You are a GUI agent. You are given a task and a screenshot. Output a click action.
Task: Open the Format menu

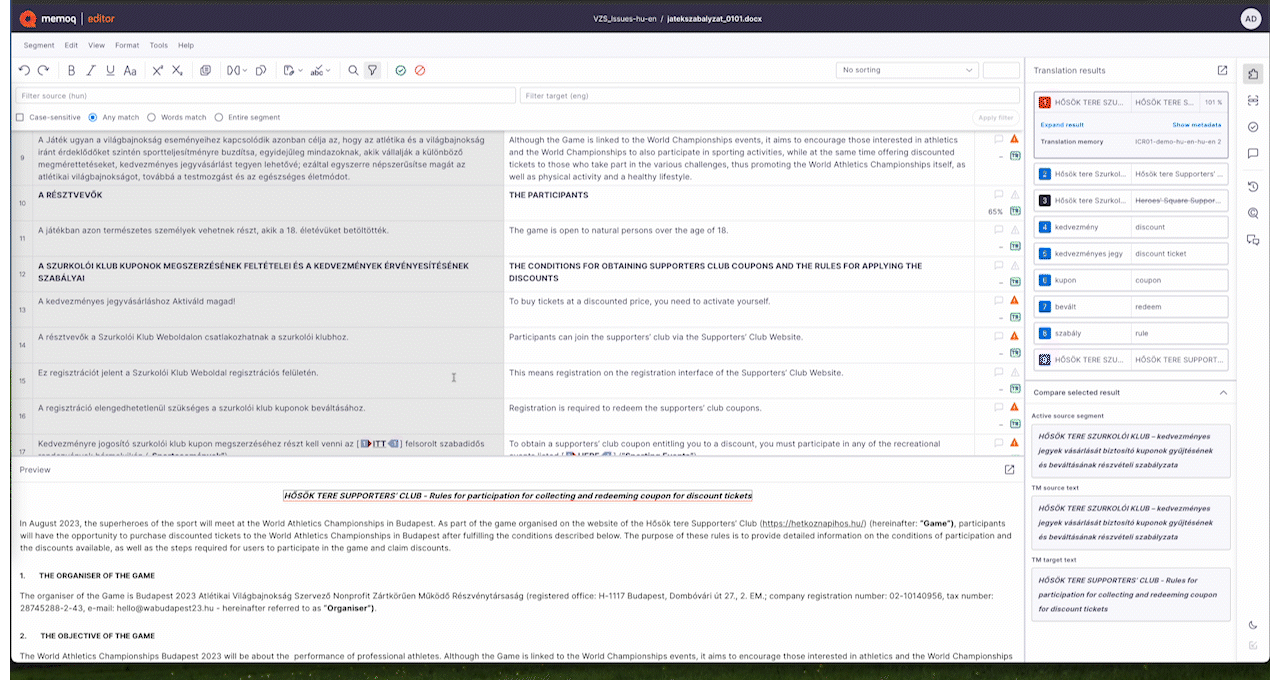[x=126, y=45]
